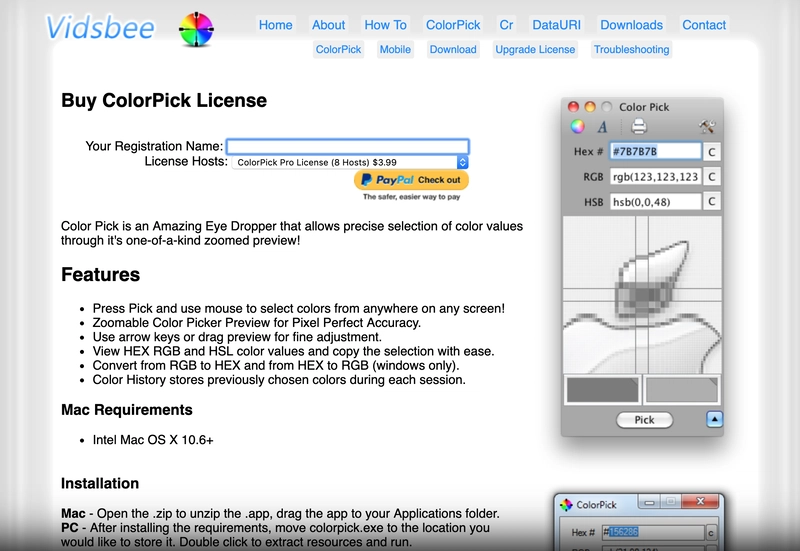The height and width of the screenshot is (551, 800).
Task: Click the Hex # value field
Action: click(655, 152)
